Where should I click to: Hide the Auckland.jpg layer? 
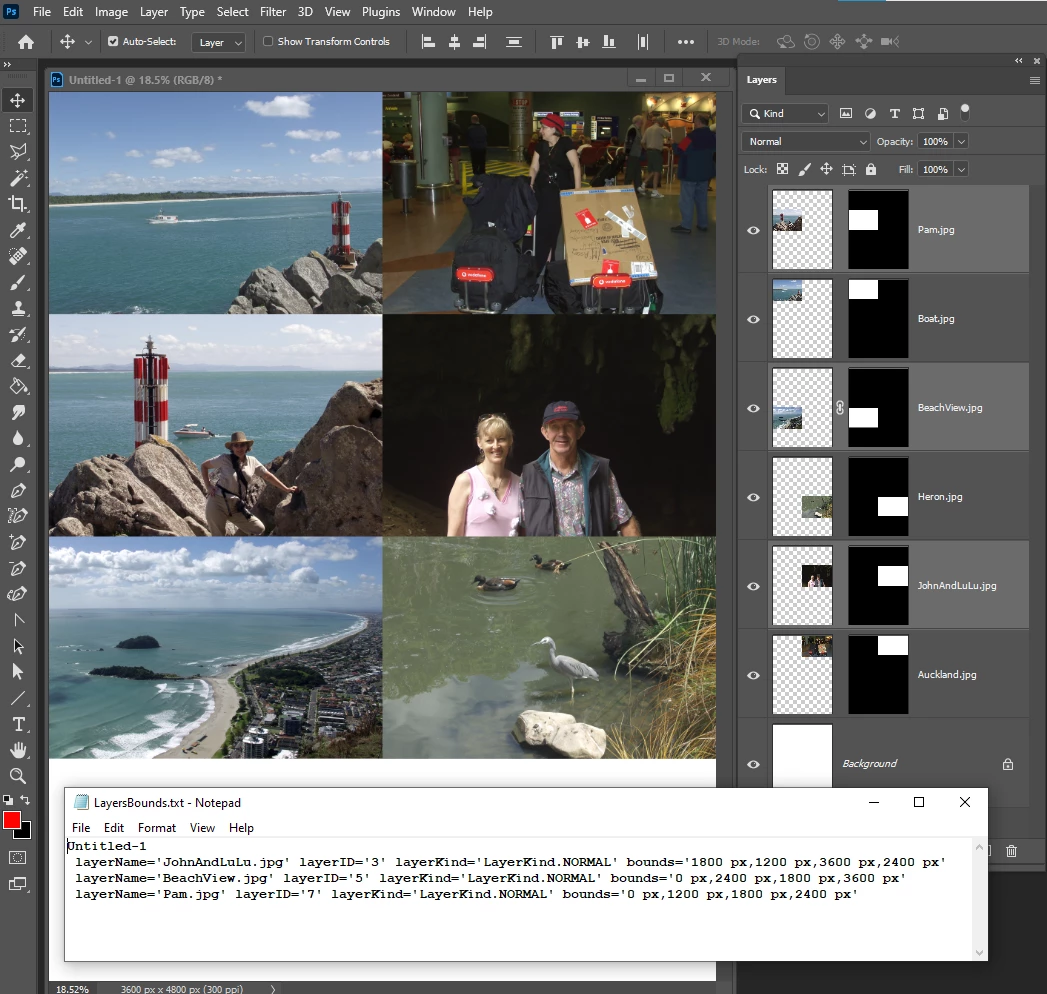point(753,675)
